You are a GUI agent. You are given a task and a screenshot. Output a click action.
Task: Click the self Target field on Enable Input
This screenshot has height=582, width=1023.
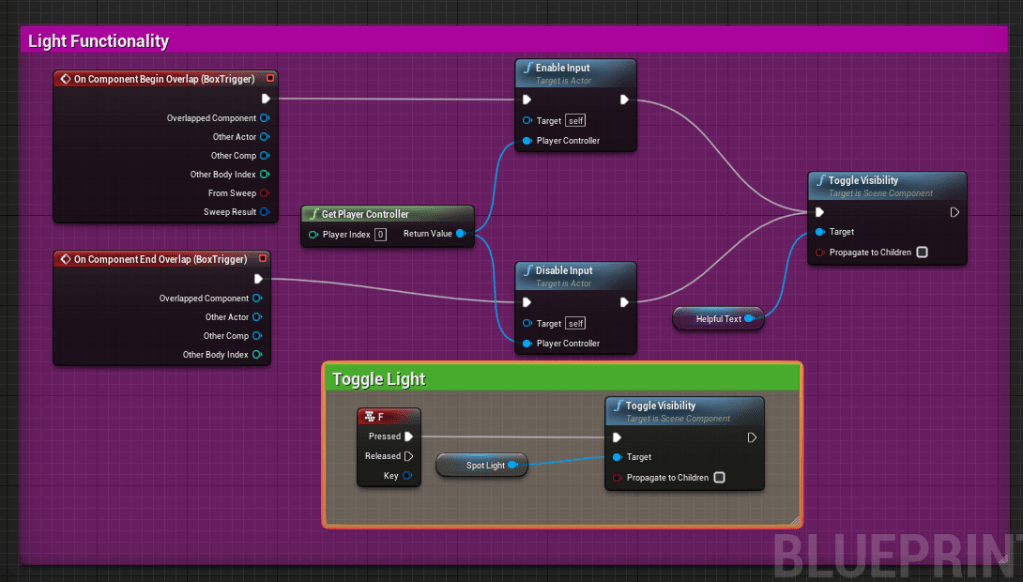click(x=575, y=121)
